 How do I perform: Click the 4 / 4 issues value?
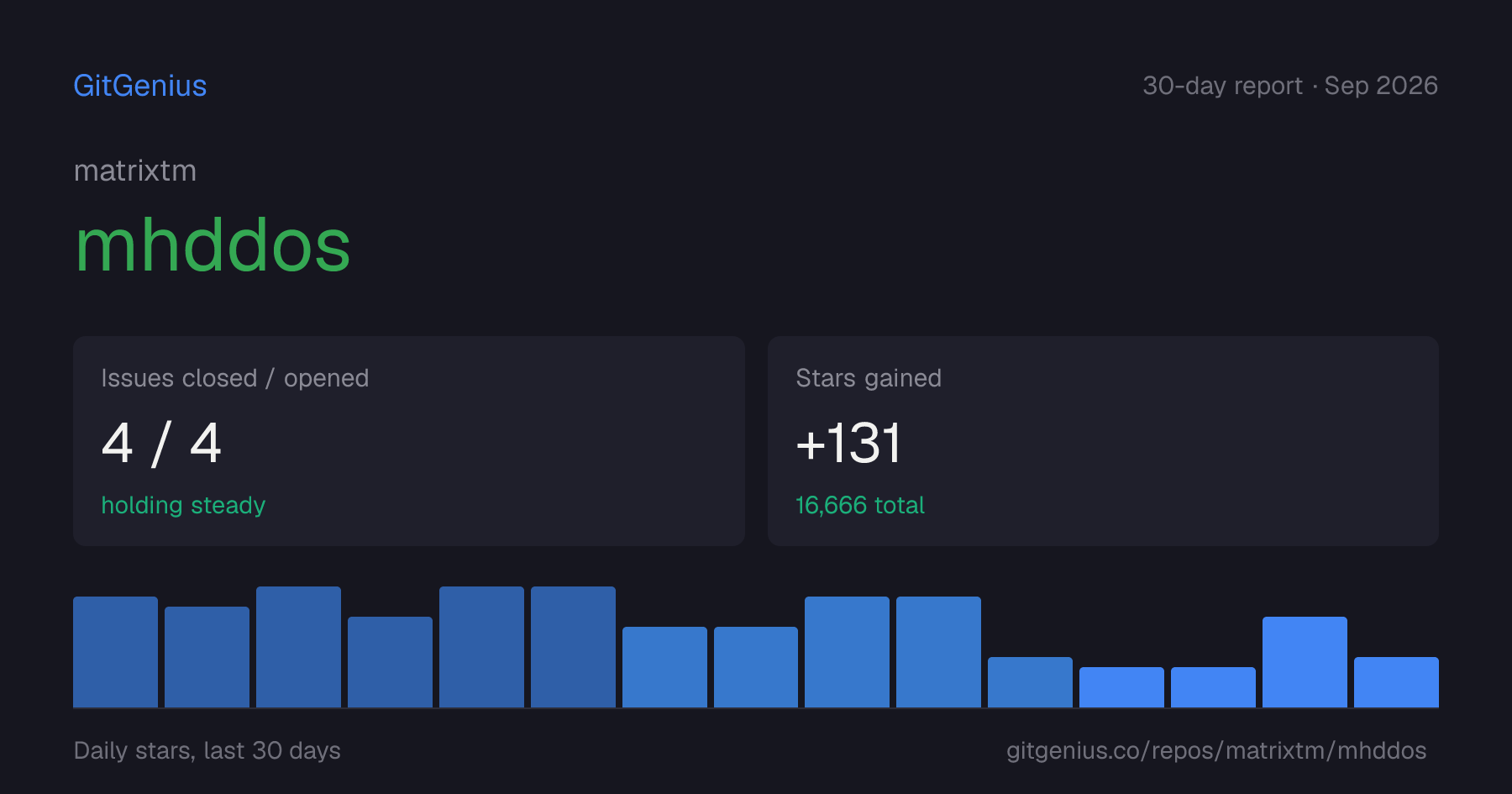161,443
